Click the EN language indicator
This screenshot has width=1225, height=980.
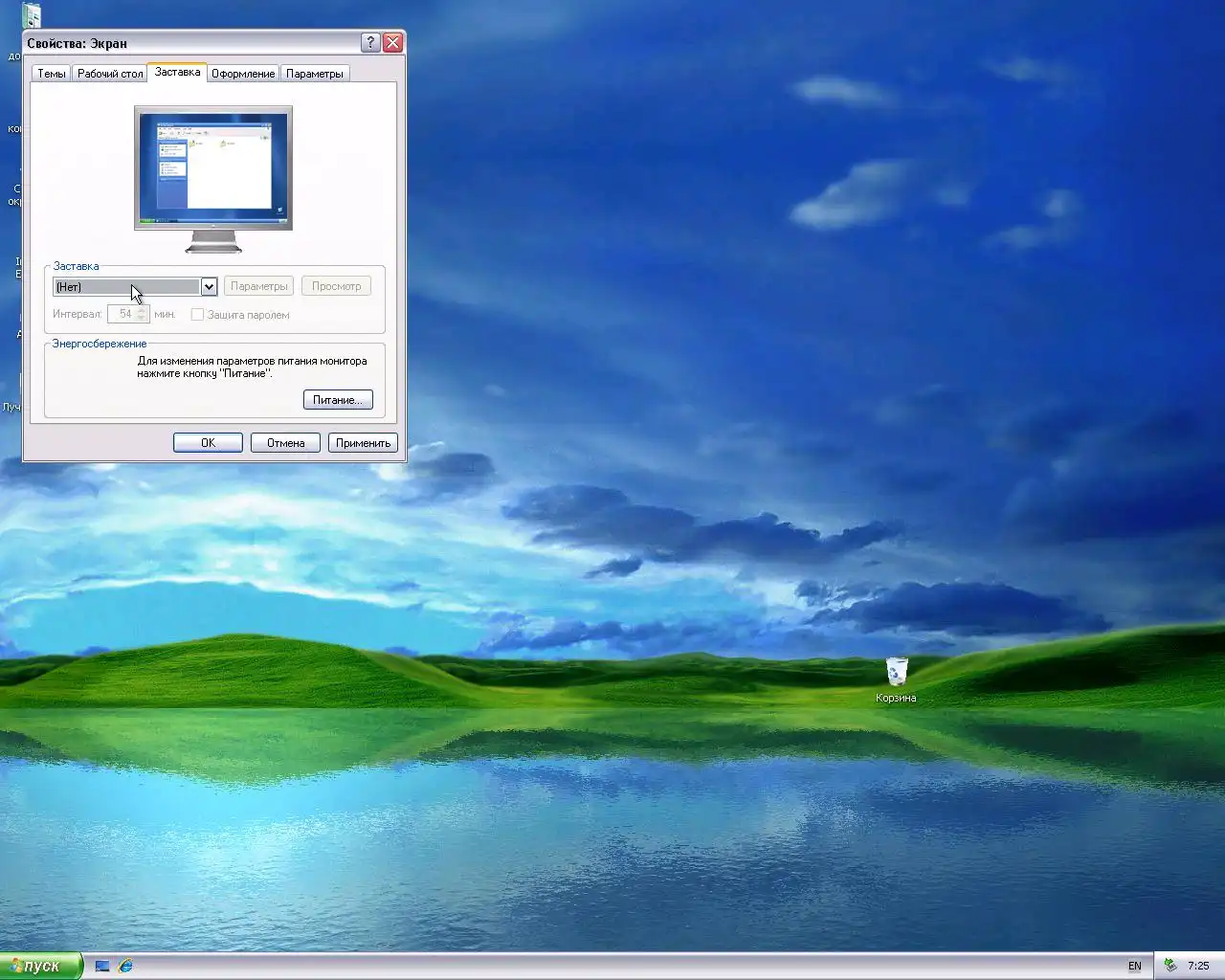pos(1135,966)
